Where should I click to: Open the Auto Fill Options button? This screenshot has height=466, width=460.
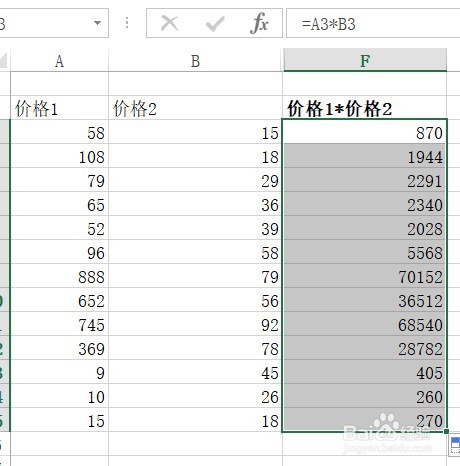click(455, 445)
